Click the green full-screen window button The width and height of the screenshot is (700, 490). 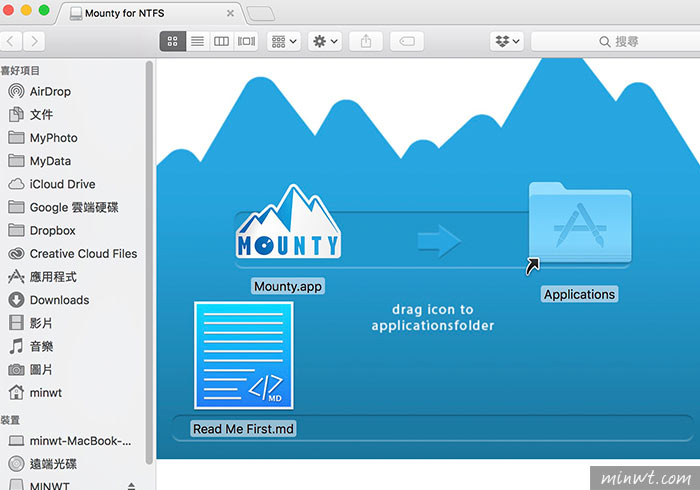pos(44,10)
